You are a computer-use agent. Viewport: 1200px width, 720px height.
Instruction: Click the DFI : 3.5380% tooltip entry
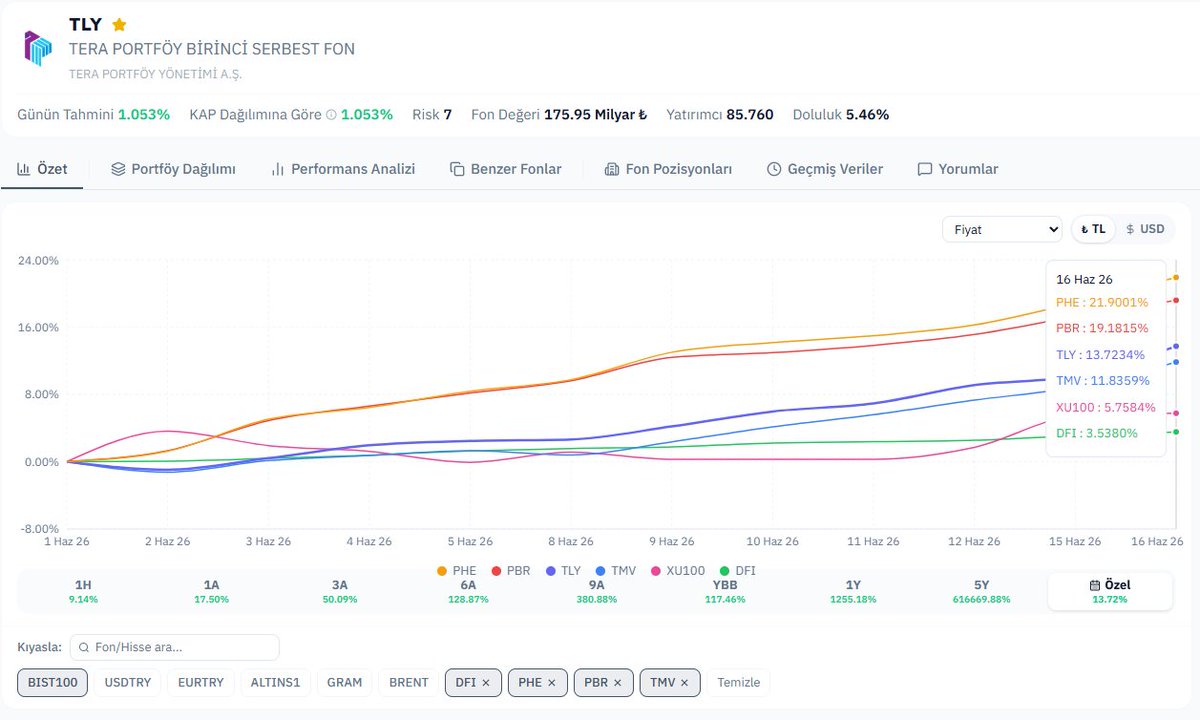[x=1097, y=433]
